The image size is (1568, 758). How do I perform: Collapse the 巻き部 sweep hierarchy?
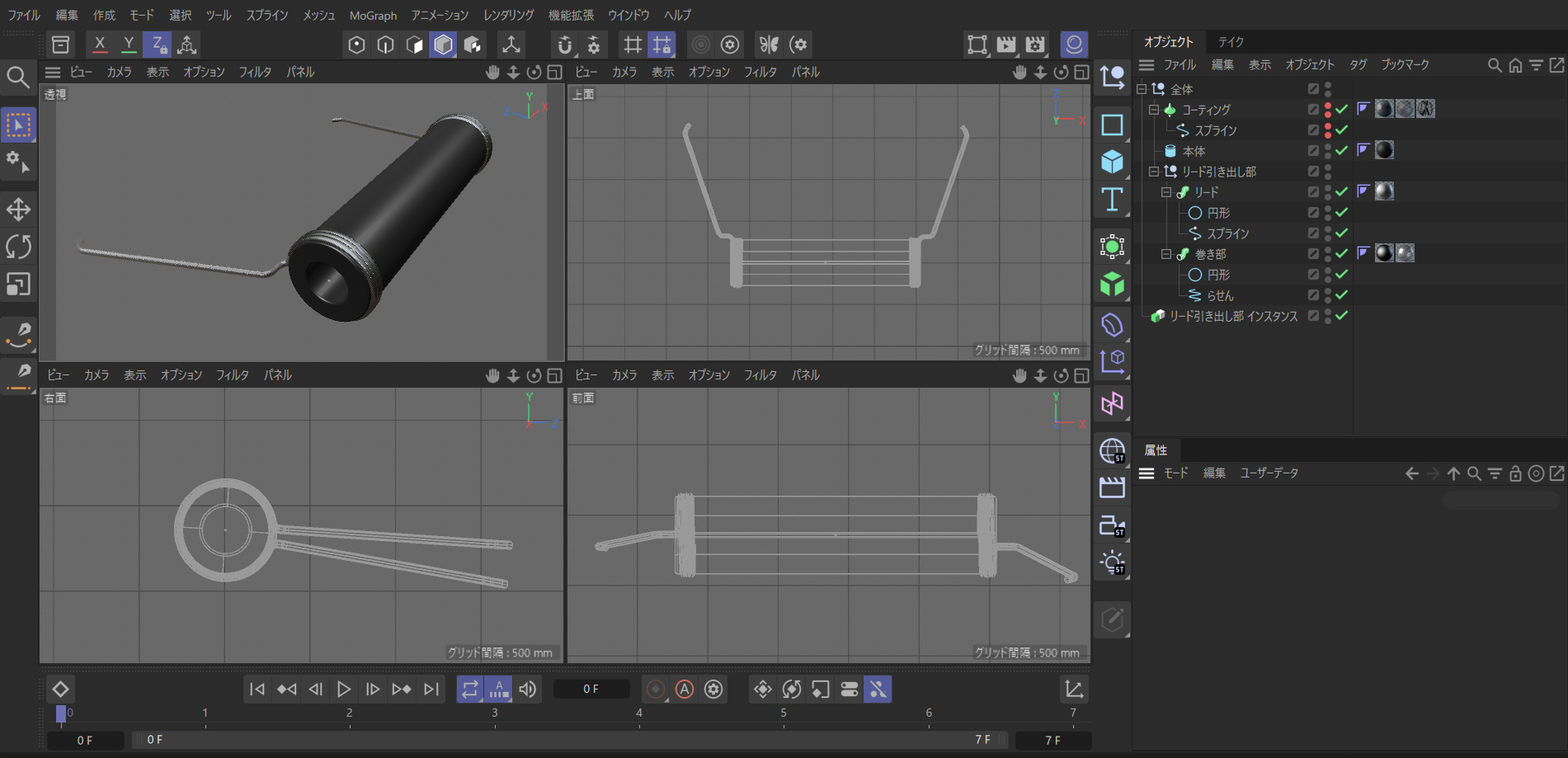point(1166,254)
